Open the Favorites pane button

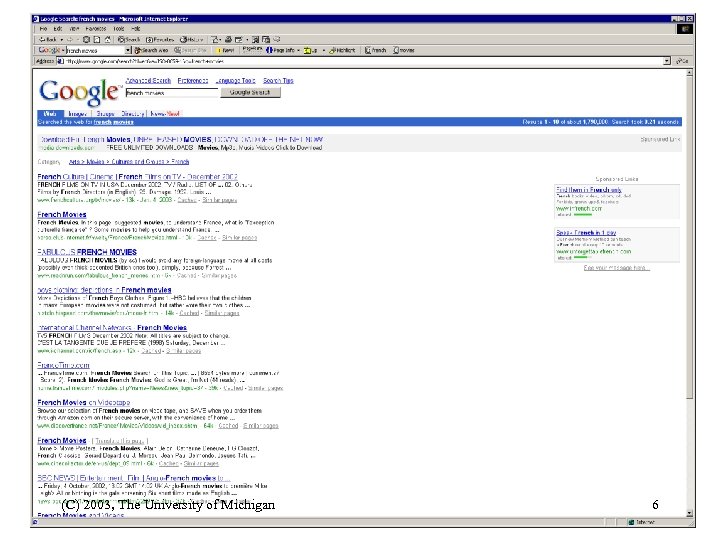coord(160,39)
